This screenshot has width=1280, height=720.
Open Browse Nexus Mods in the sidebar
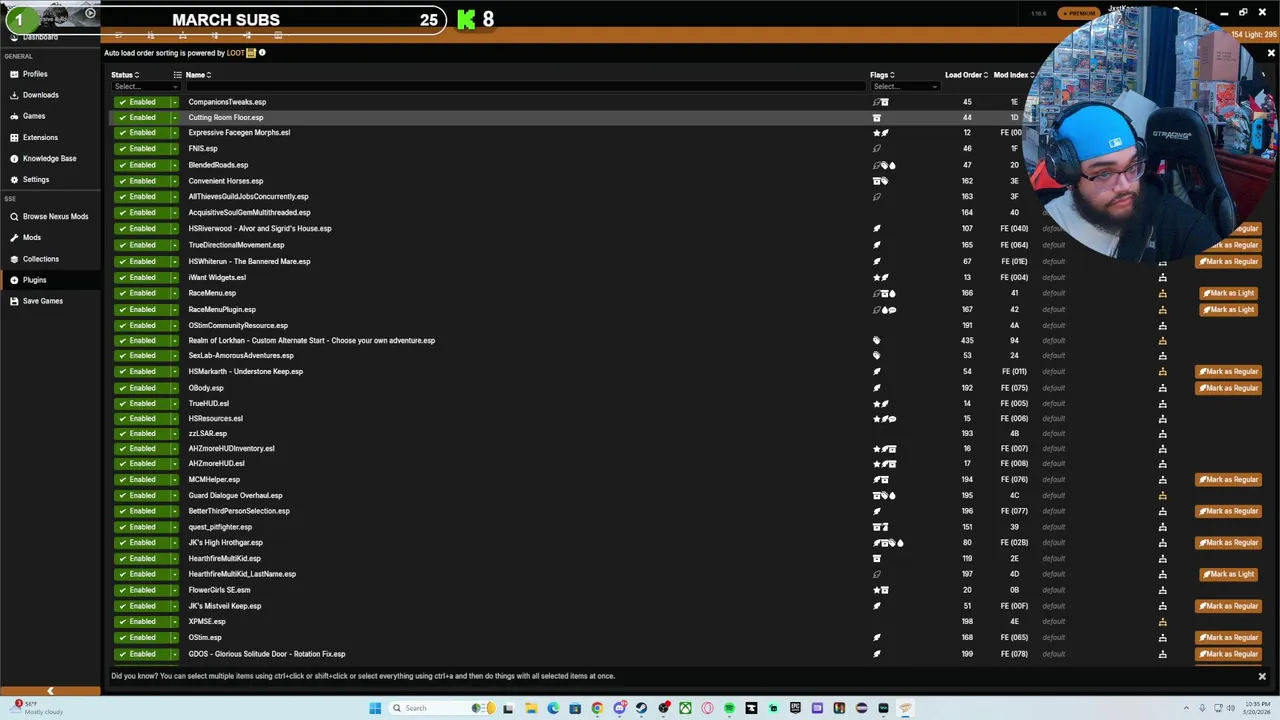[50, 217]
